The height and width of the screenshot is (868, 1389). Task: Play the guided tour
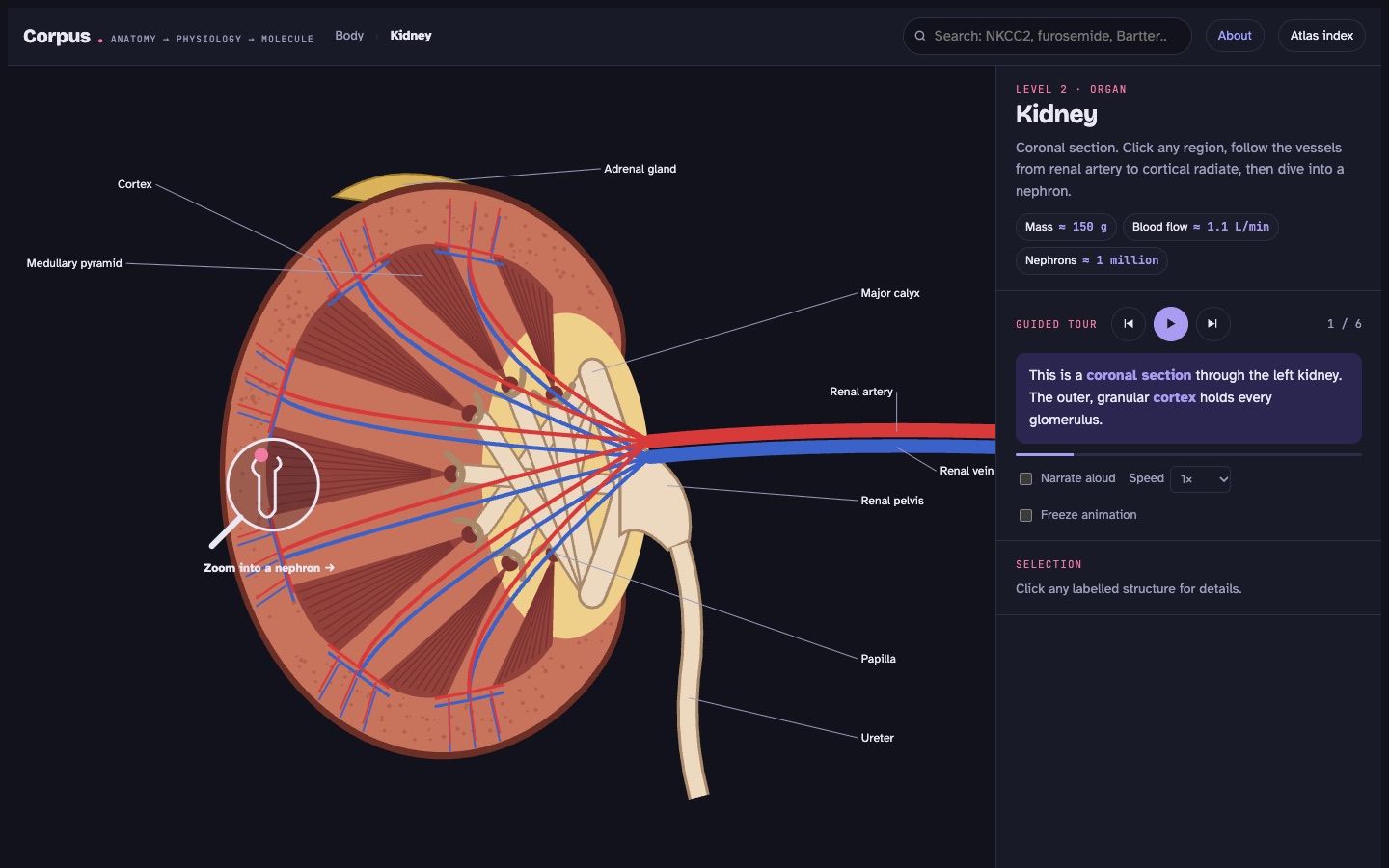[x=1170, y=324]
